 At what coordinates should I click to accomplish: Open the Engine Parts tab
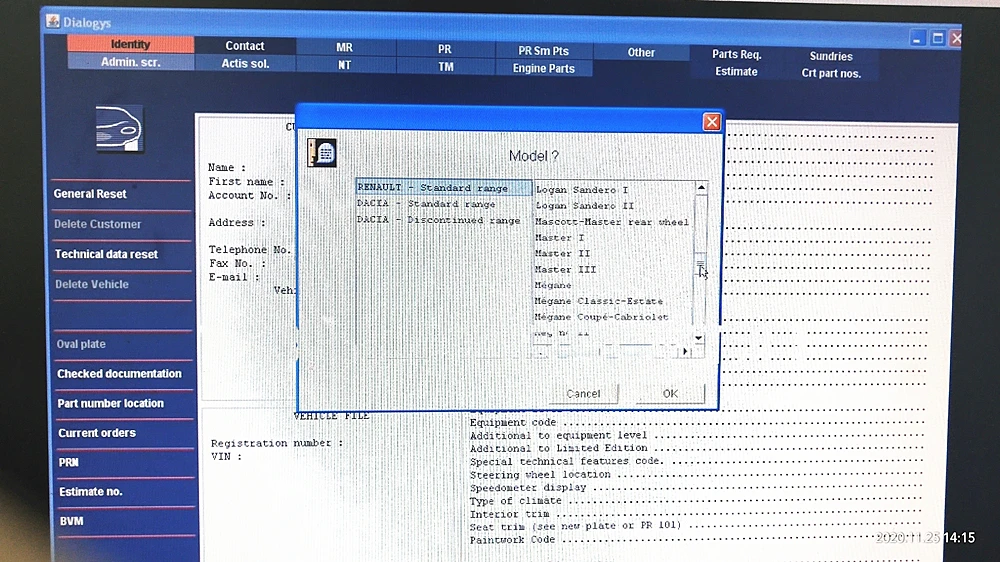tap(543, 68)
